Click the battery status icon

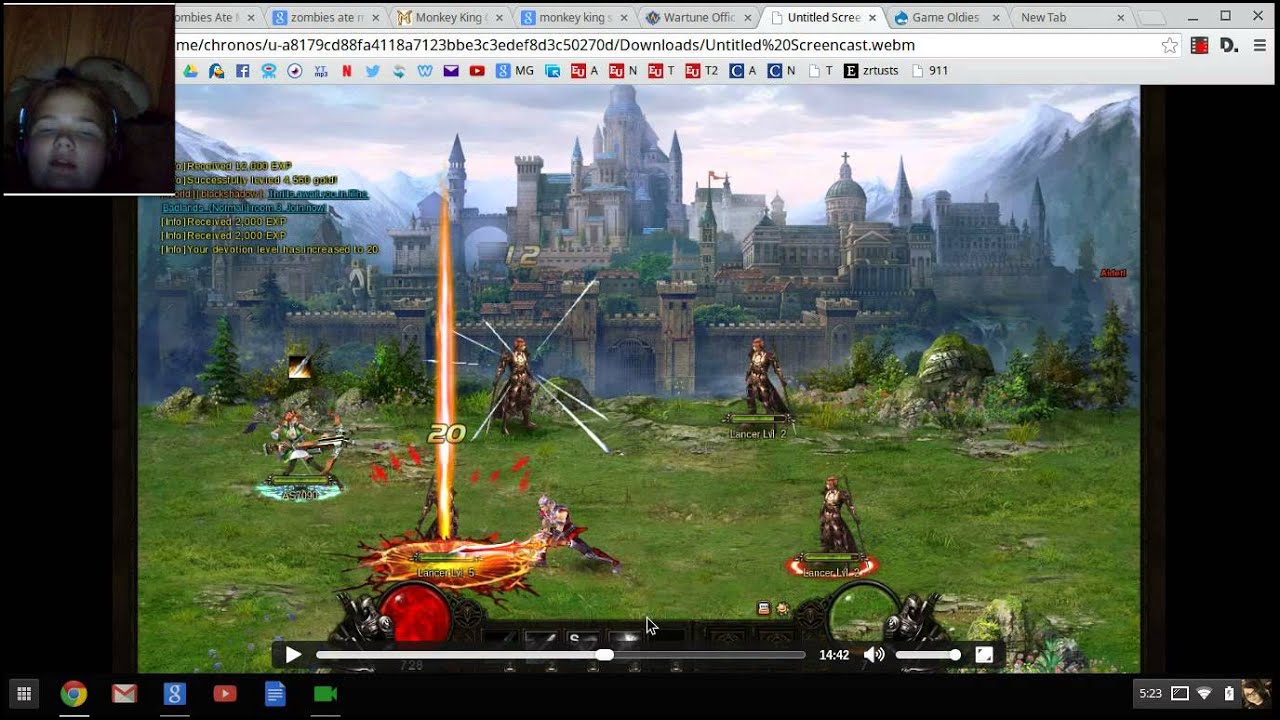[1229, 693]
